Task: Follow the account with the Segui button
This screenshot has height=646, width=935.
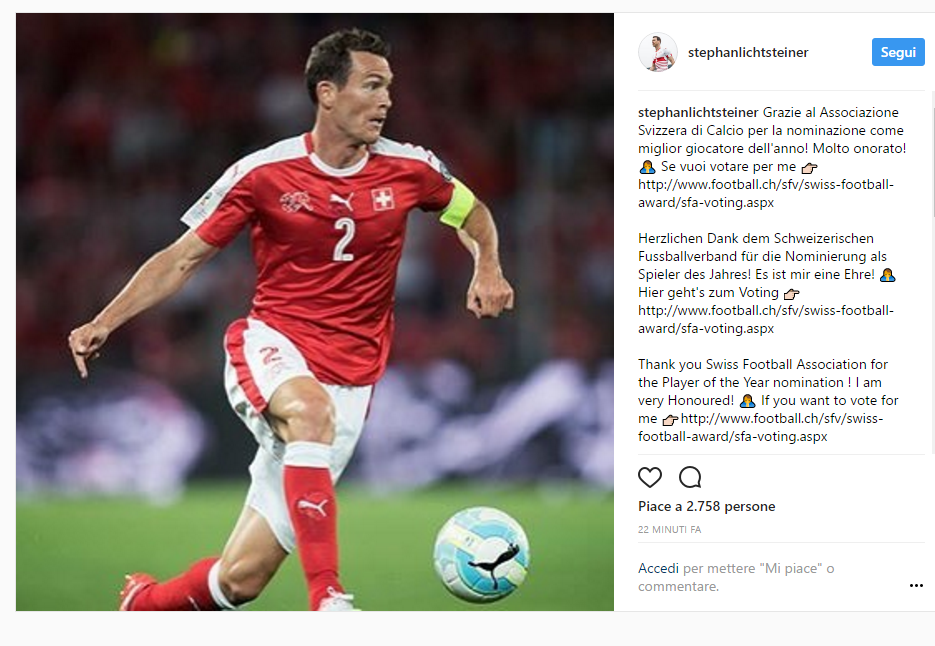Action: pyautogui.click(x=898, y=52)
